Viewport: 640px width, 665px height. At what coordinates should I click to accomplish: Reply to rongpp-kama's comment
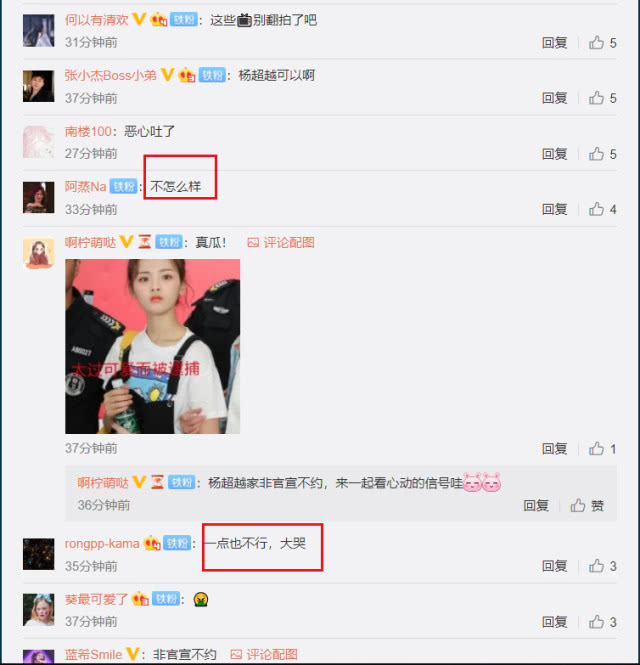click(x=554, y=566)
